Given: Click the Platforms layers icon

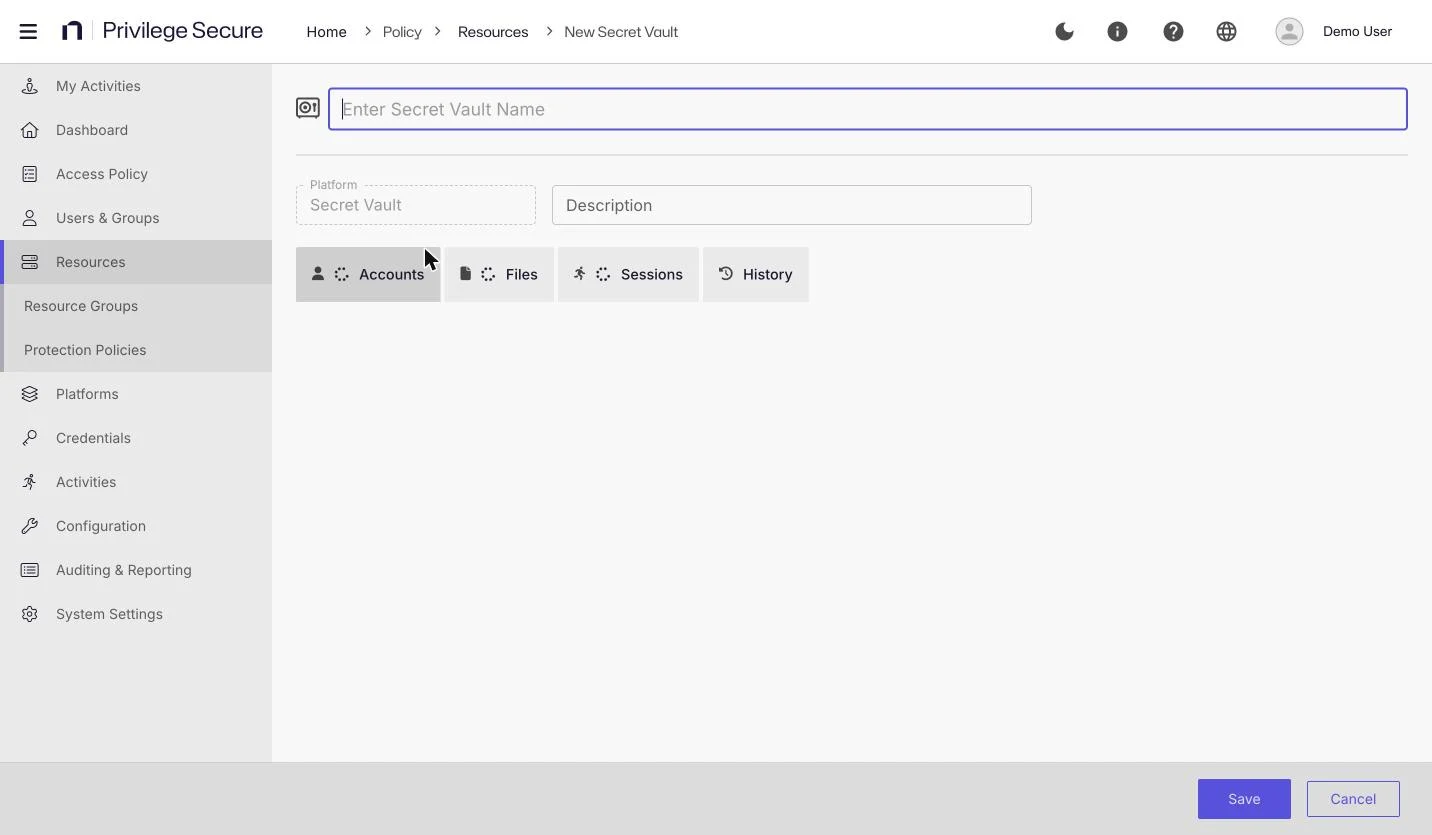Looking at the screenshot, I should (30, 394).
